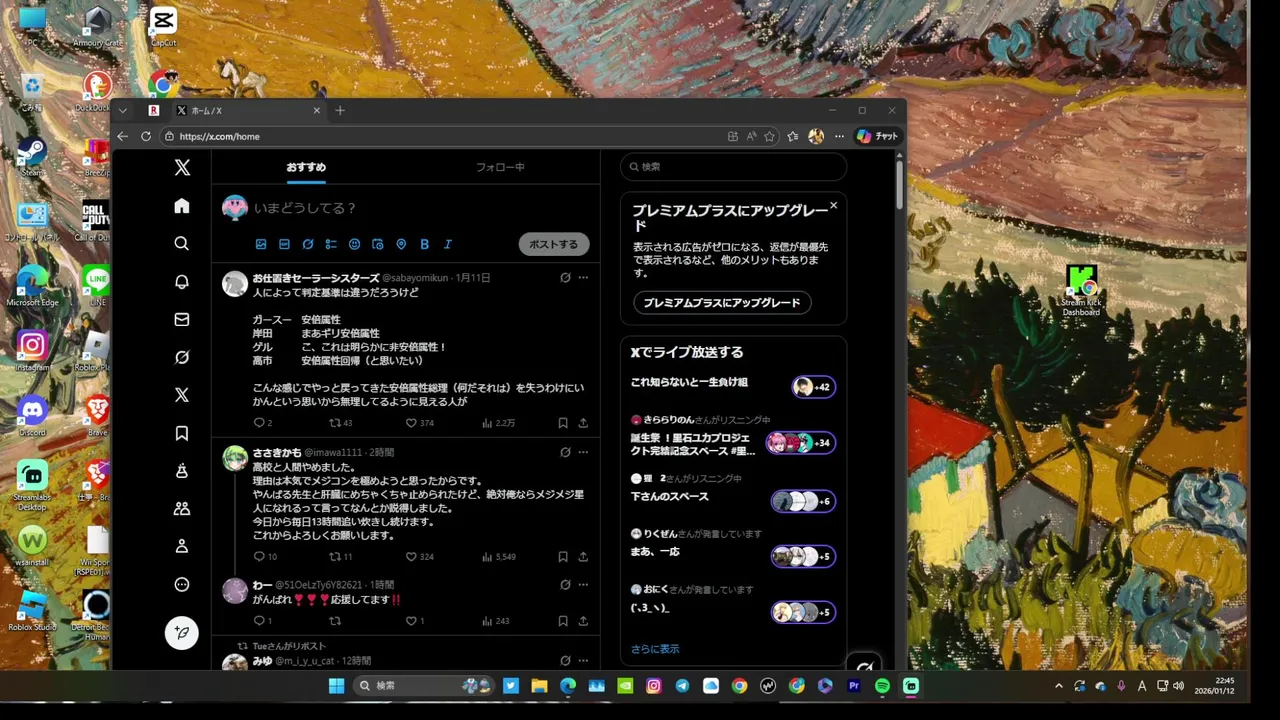Click the X 検索 search box
This screenshot has height=720, width=1280.
click(x=733, y=167)
